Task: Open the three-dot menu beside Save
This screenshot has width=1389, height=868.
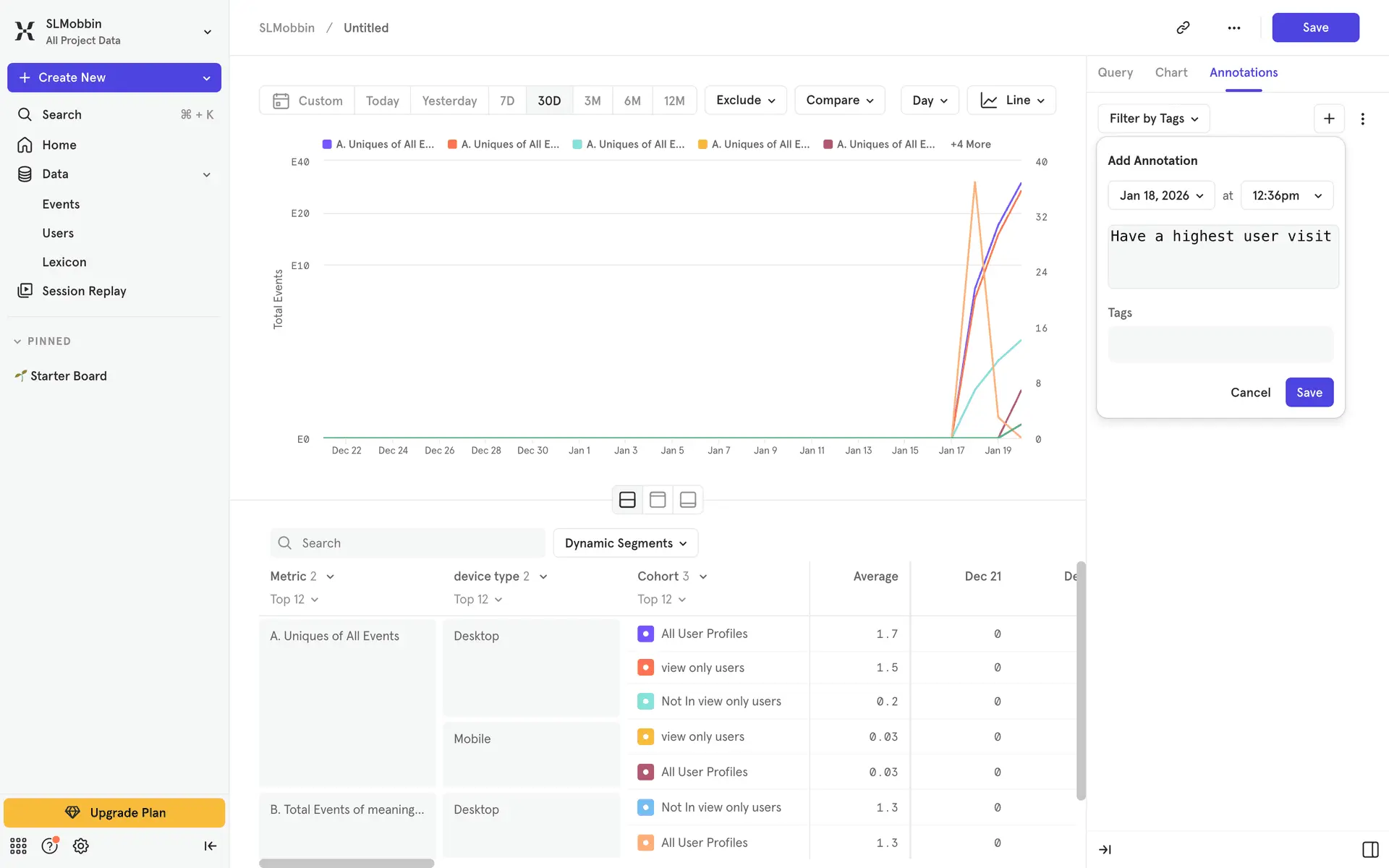Action: [1234, 27]
